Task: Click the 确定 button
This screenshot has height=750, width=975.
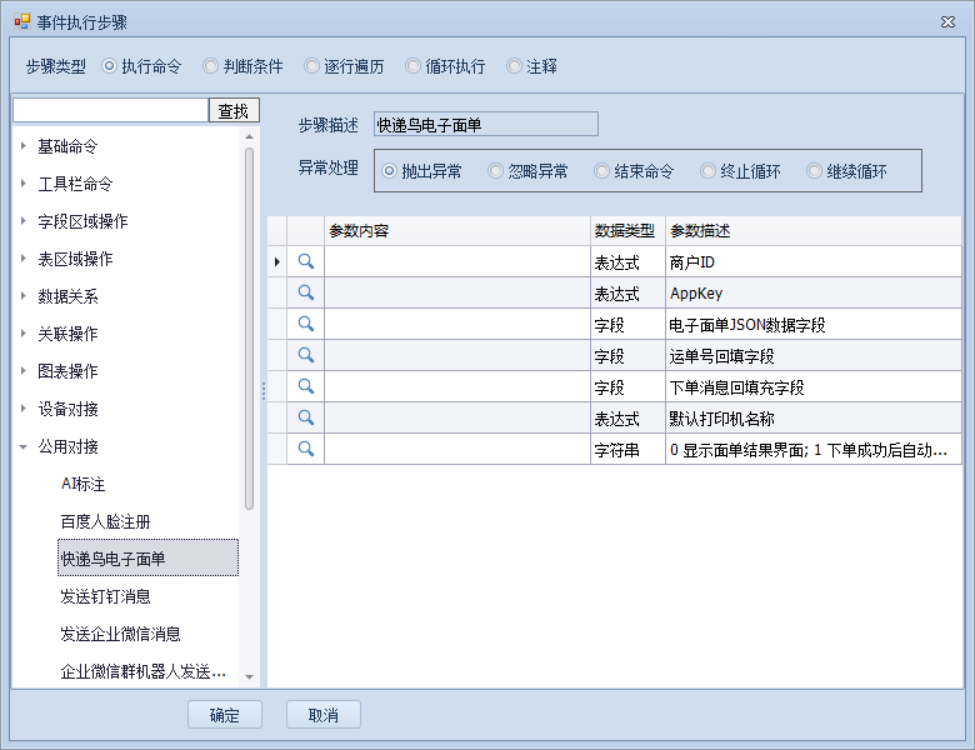Action: click(x=225, y=715)
